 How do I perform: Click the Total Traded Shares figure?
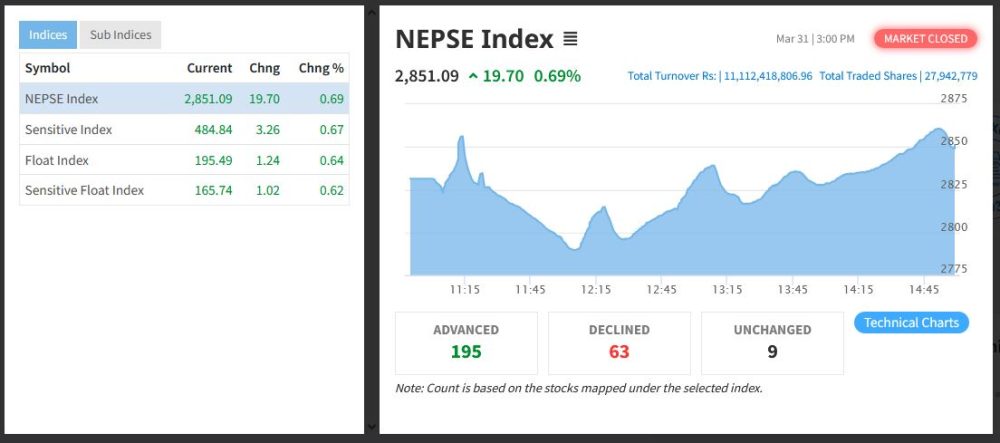[x=950, y=76]
